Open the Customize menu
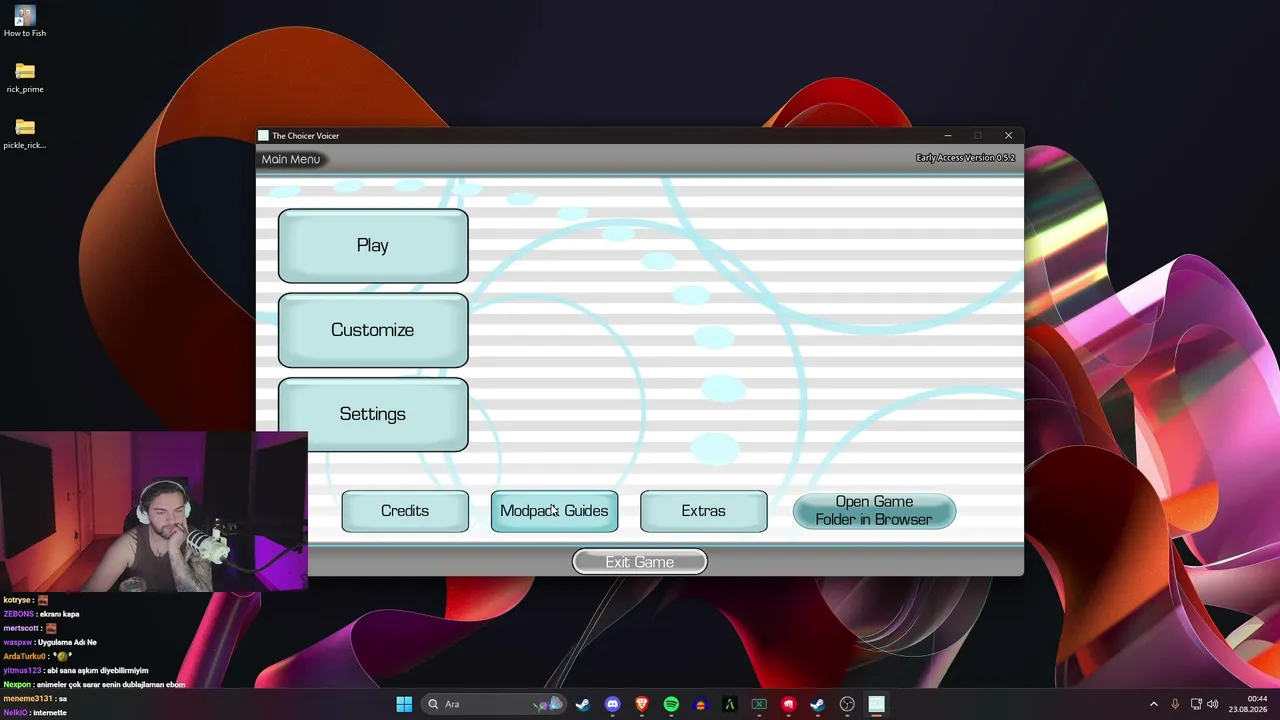Viewport: 1280px width, 720px height. coord(373,330)
